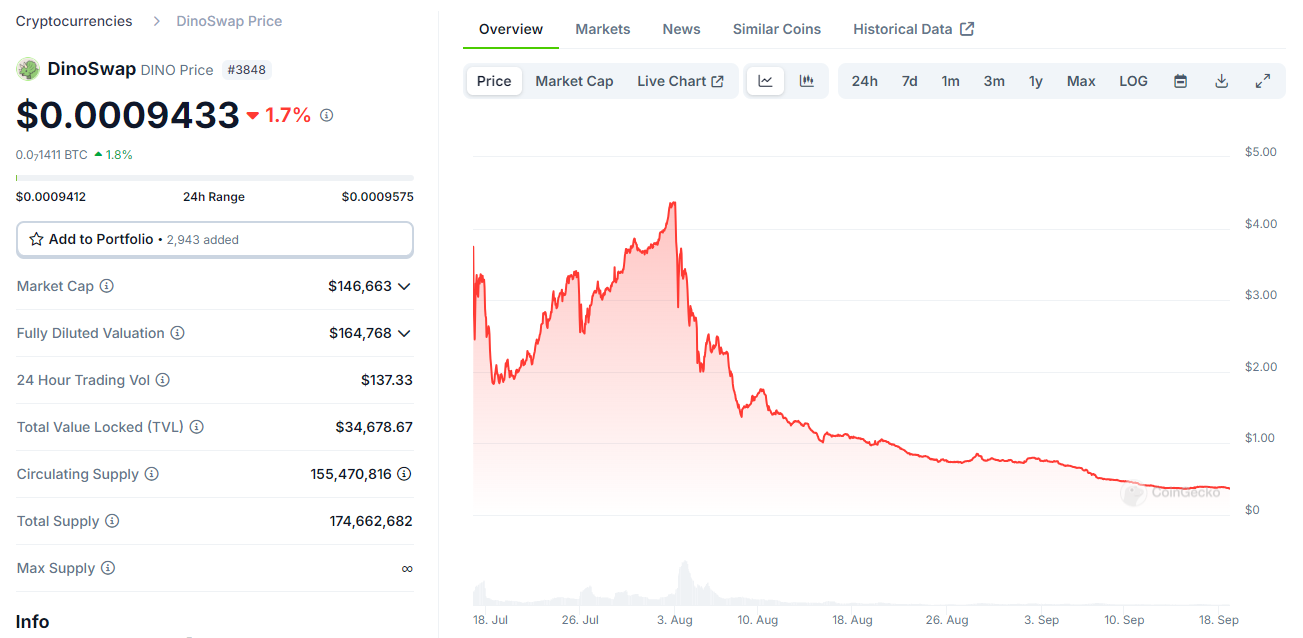Set chart range to Max
Viewport: 1303px width, 638px height.
(x=1081, y=81)
